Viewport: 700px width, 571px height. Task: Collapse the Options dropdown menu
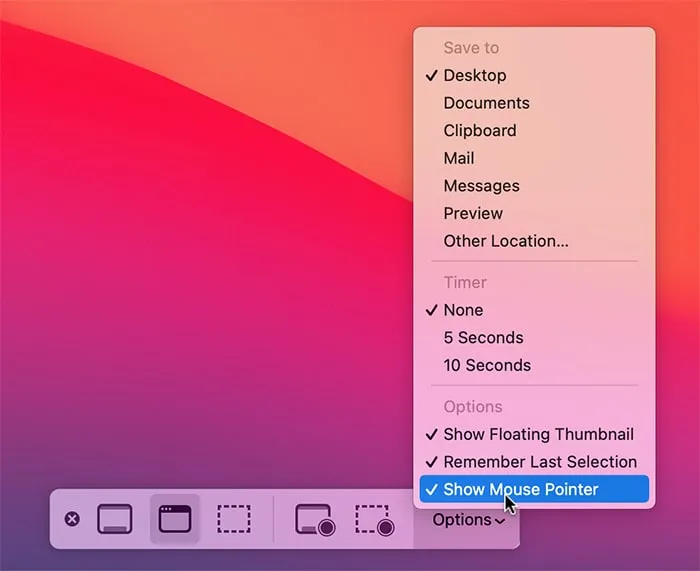click(x=467, y=520)
